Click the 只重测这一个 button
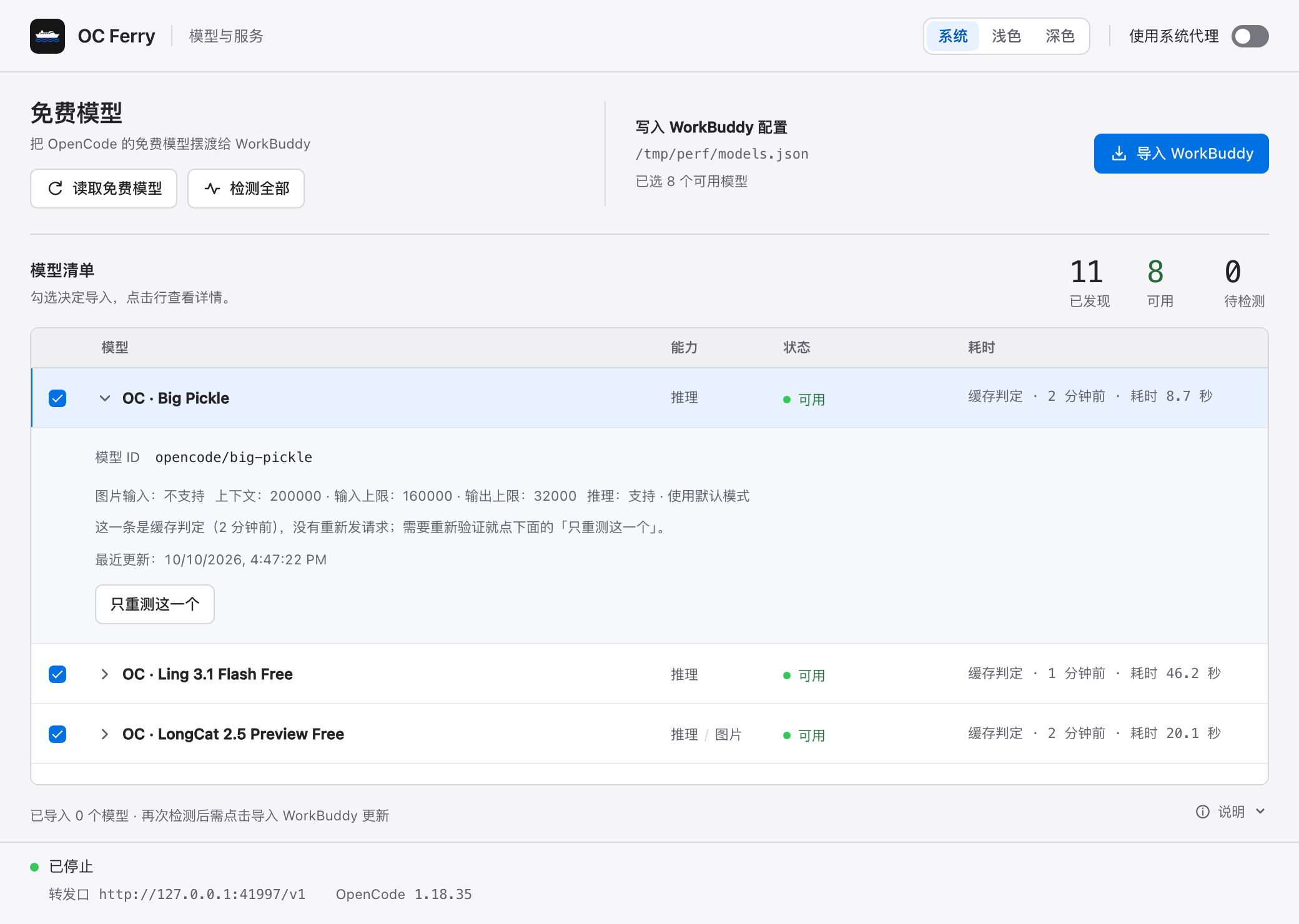 155,604
